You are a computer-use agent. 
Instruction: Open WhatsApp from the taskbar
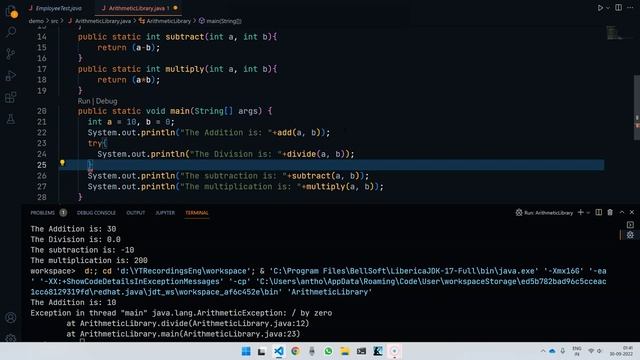(329, 351)
